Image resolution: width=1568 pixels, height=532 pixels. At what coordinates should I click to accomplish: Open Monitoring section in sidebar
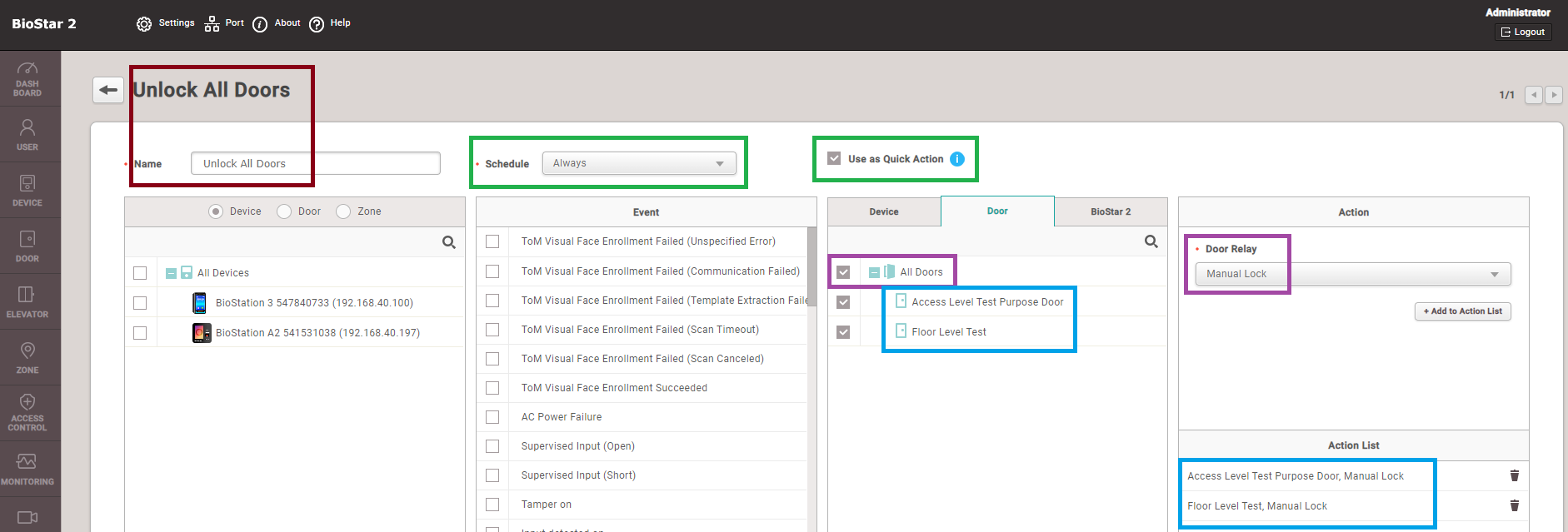point(27,469)
